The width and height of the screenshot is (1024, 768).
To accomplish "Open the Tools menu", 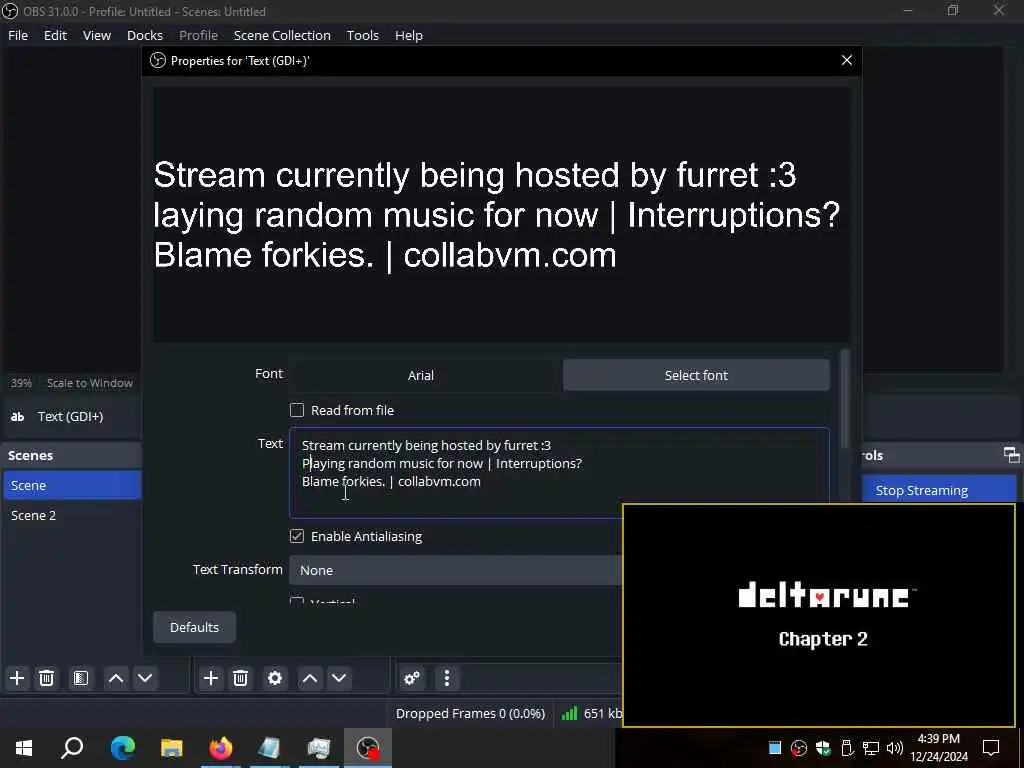I will [362, 35].
